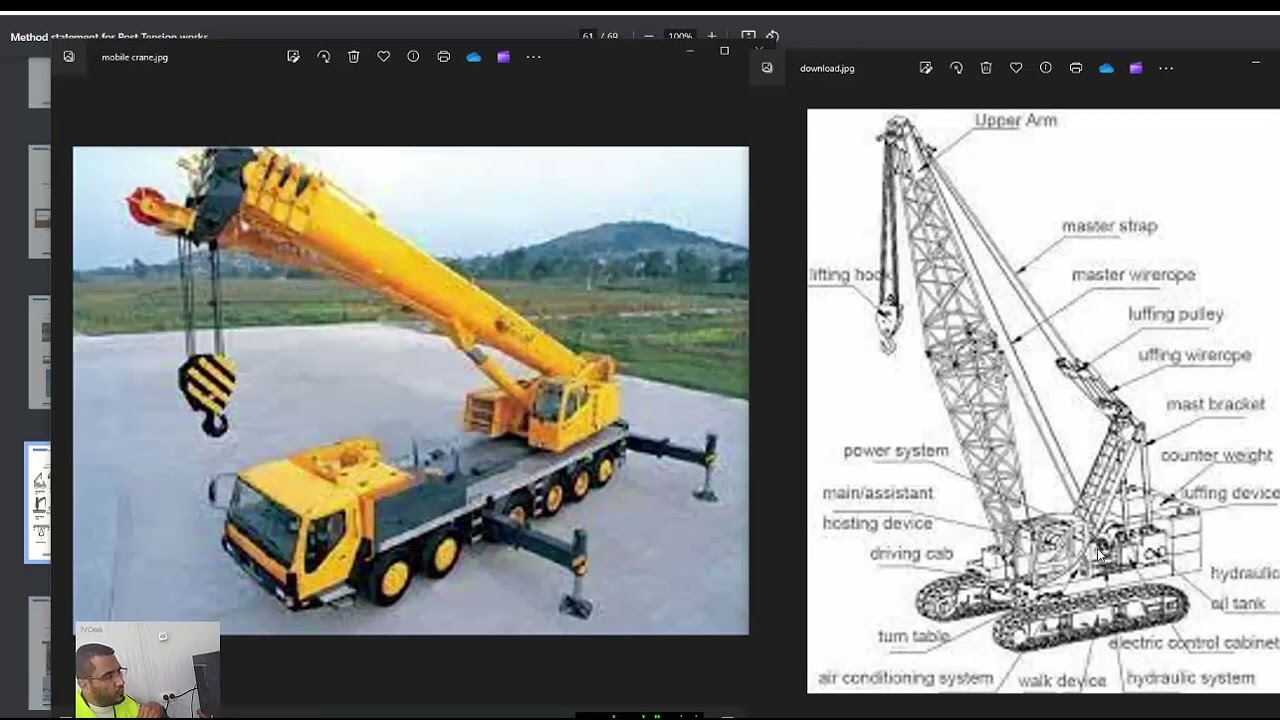Minimize the mobile crane.jpg window
The image size is (1280, 720).
tap(690, 50)
